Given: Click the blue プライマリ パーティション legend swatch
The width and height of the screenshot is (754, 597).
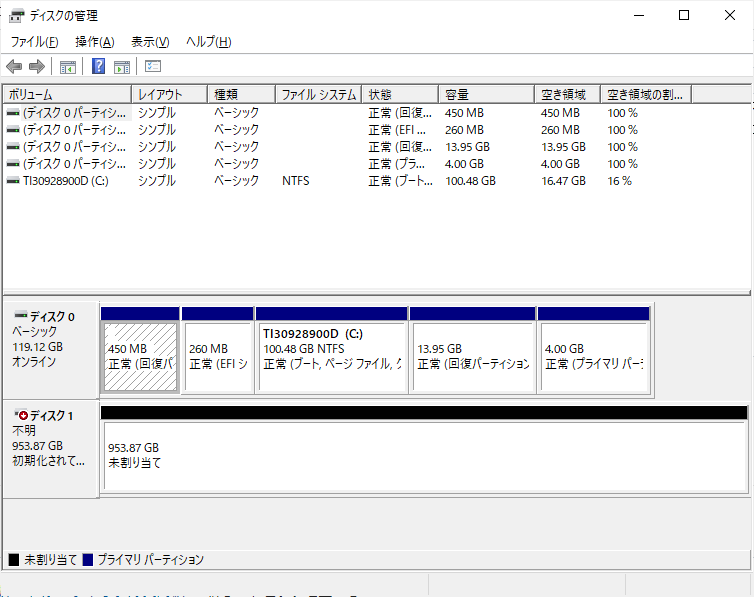Looking at the screenshot, I should click(x=89, y=560).
